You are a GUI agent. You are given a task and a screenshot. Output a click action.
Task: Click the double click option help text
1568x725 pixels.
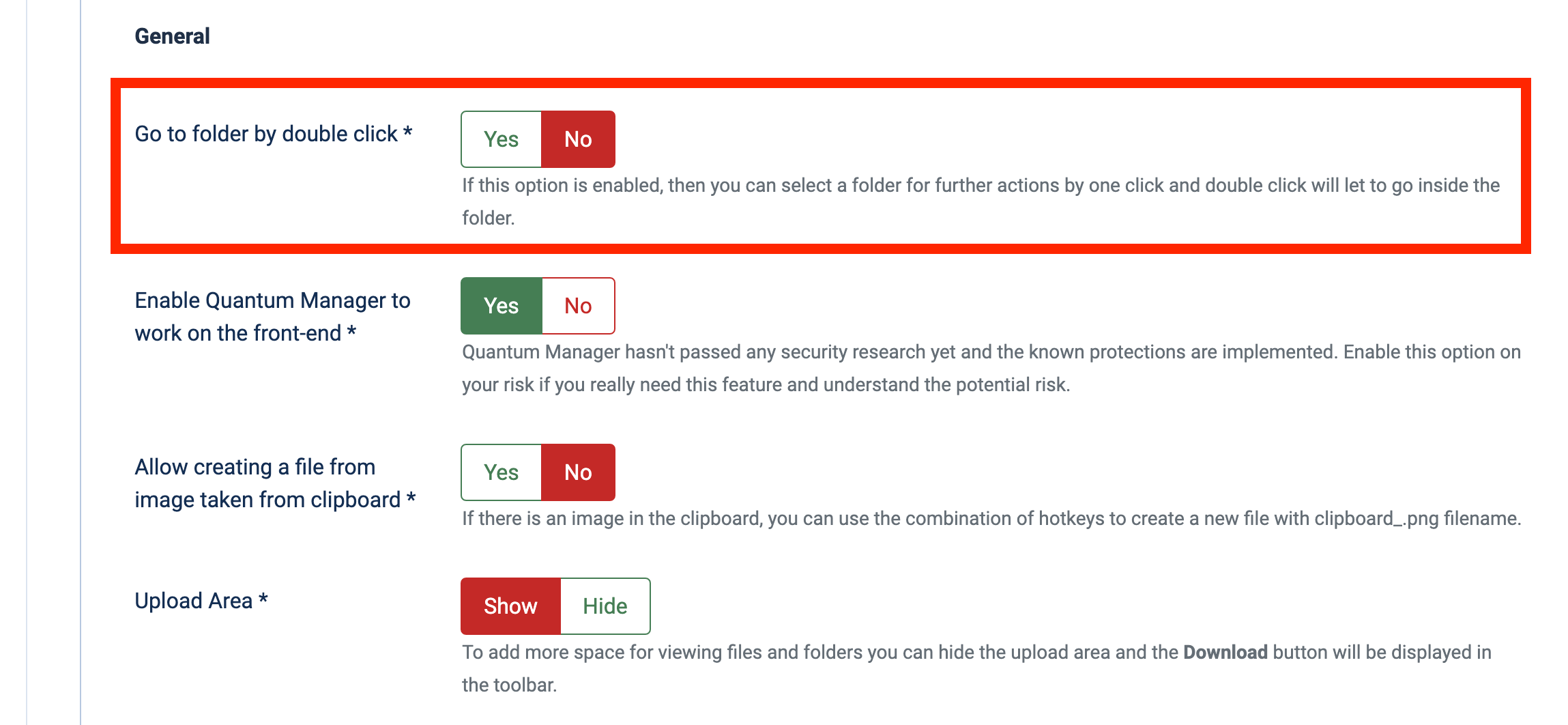[x=981, y=186]
